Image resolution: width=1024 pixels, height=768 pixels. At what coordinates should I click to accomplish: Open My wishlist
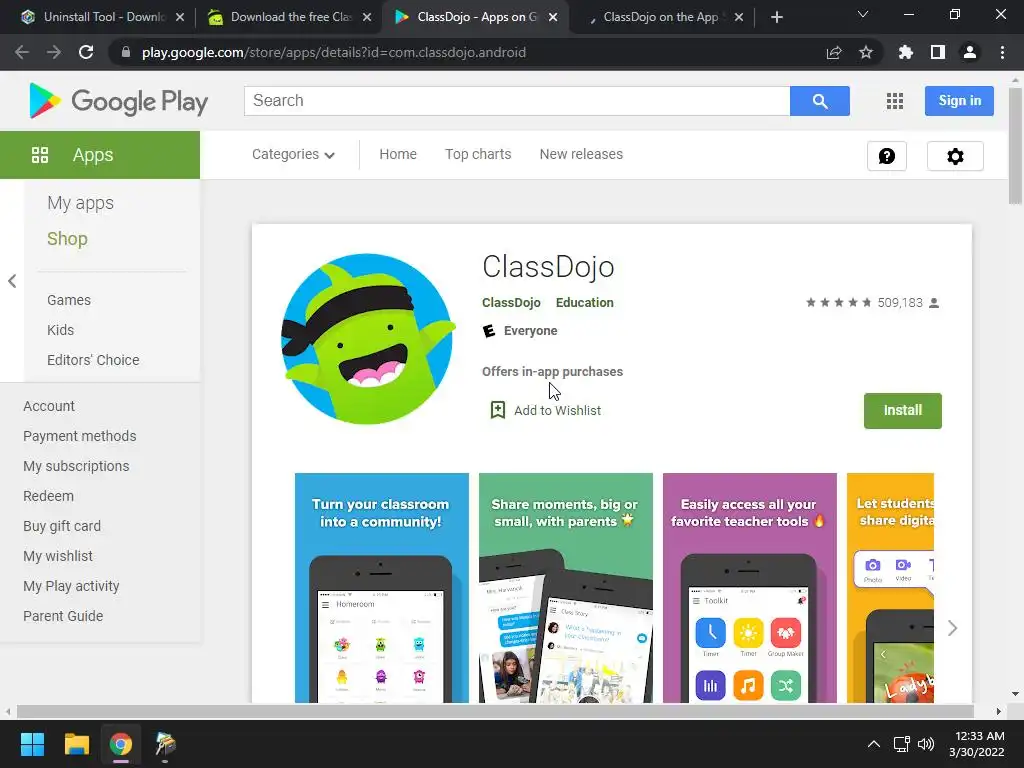[x=58, y=556]
